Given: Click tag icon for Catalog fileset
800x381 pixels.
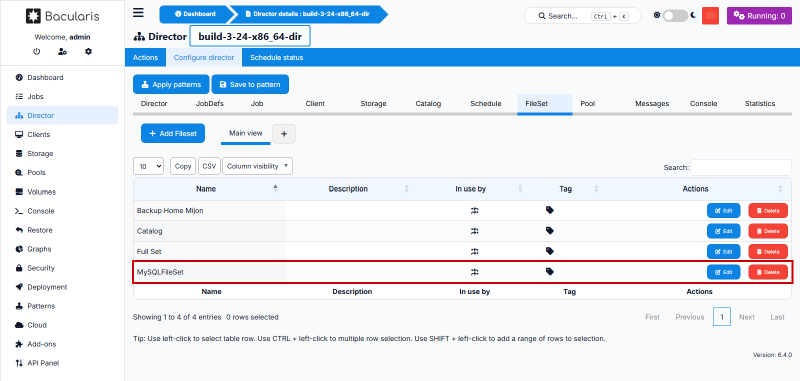Looking at the screenshot, I should (x=549, y=231).
